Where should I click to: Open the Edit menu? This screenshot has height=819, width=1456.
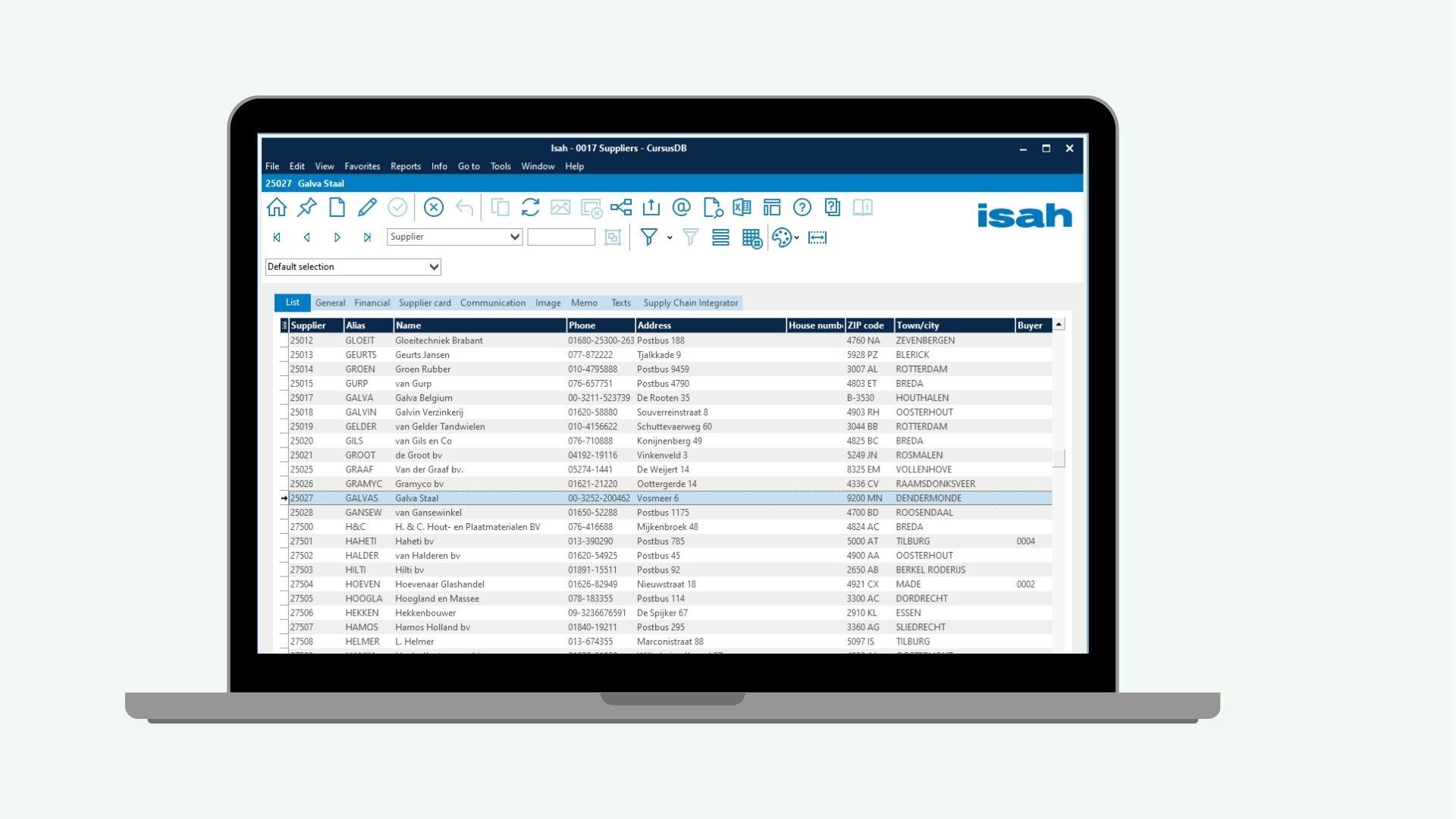pos(297,166)
